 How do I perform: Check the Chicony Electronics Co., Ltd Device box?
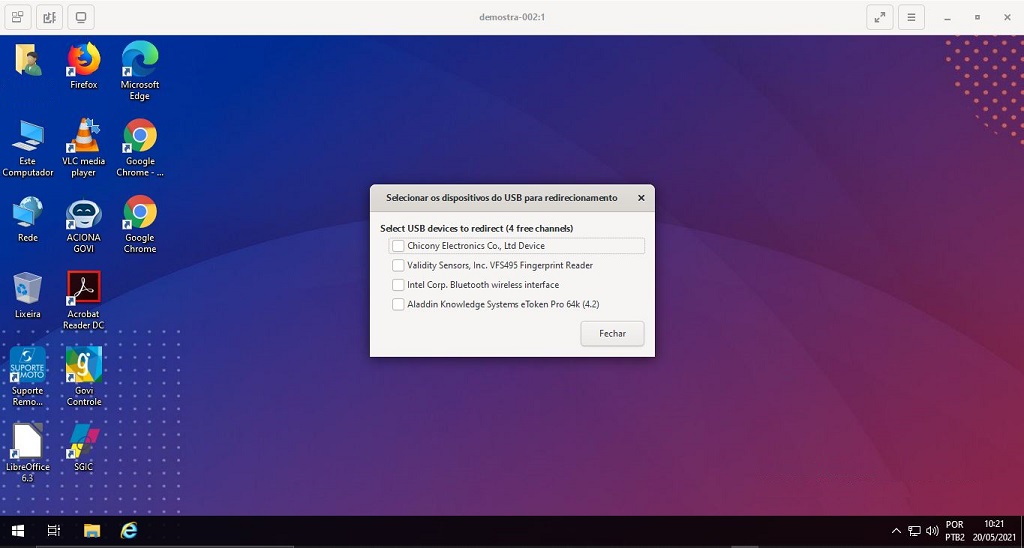(x=398, y=246)
